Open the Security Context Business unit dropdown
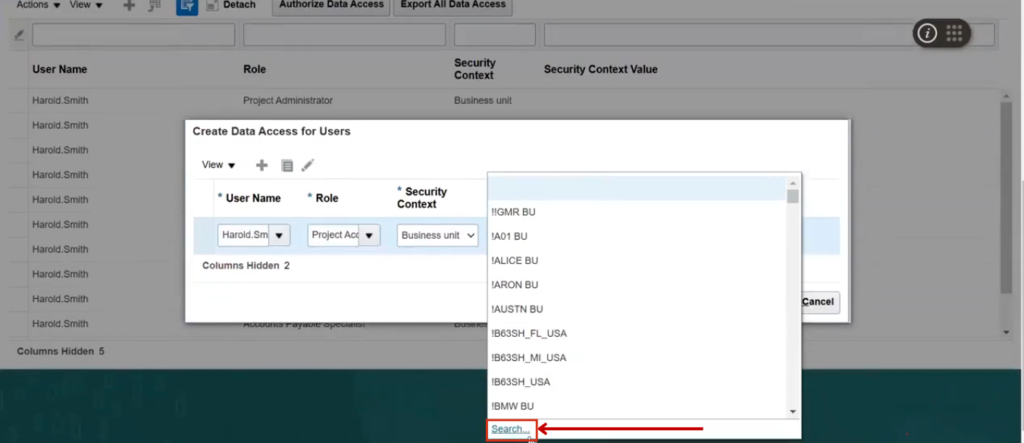Image resolution: width=1024 pixels, height=443 pixels. (x=438, y=236)
